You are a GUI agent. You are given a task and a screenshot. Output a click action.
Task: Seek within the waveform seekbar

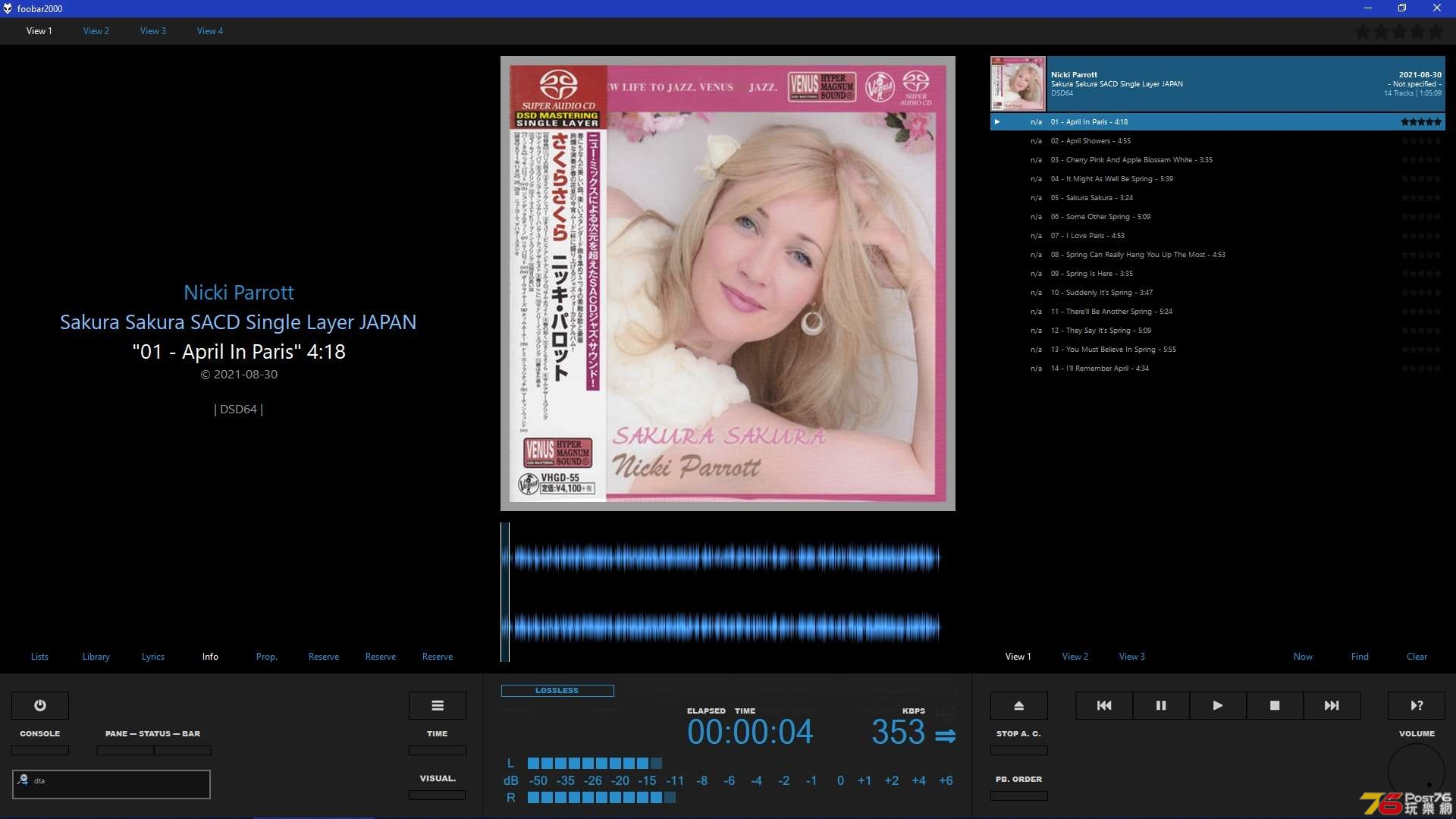[728, 592]
